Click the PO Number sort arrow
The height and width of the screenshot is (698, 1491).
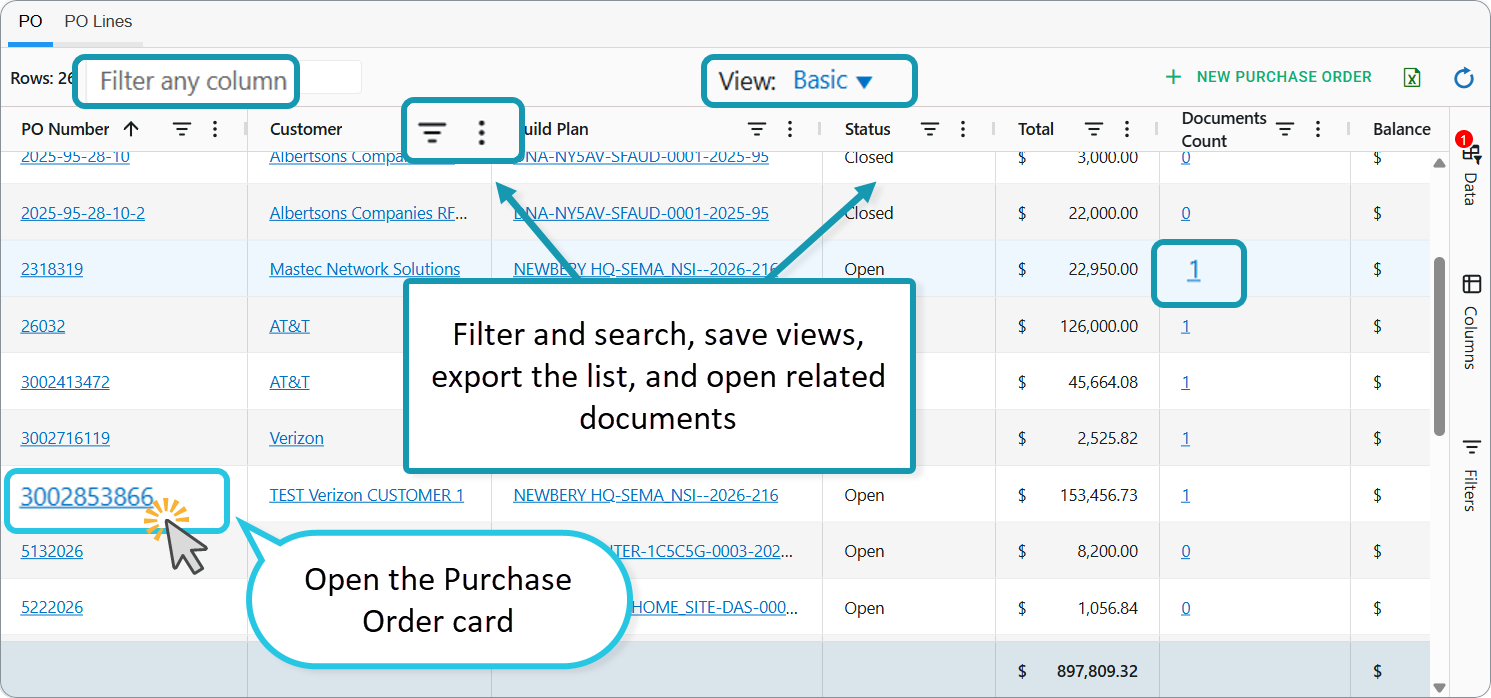point(131,128)
